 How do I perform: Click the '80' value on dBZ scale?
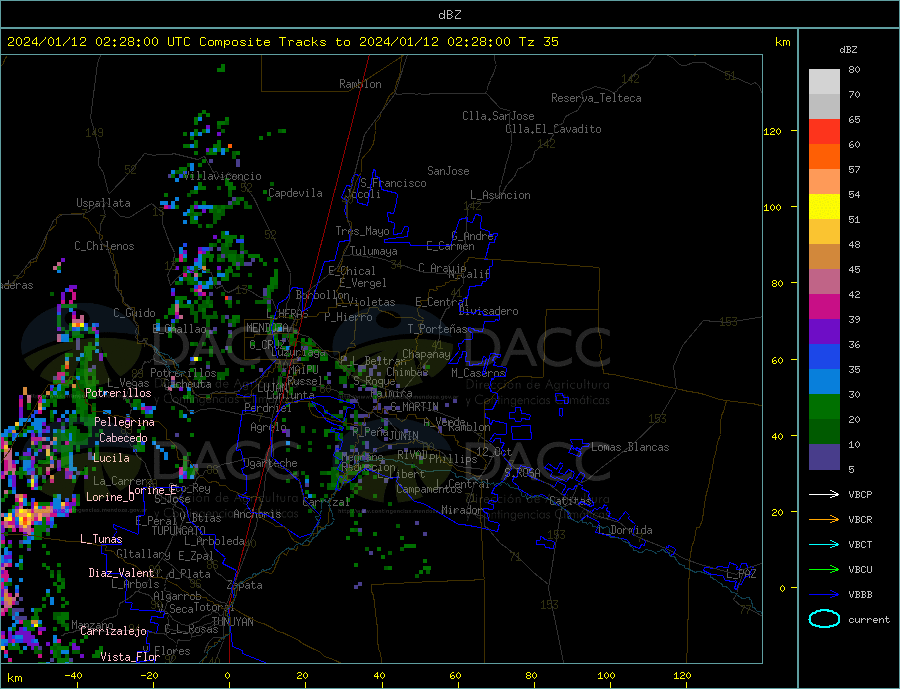(854, 69)
